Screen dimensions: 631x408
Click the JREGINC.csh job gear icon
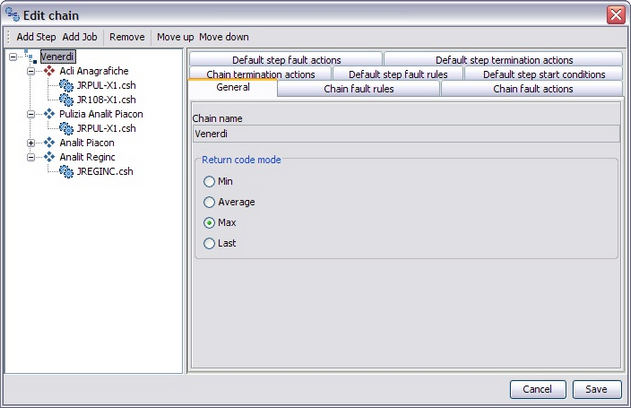[x=66, y=171]
